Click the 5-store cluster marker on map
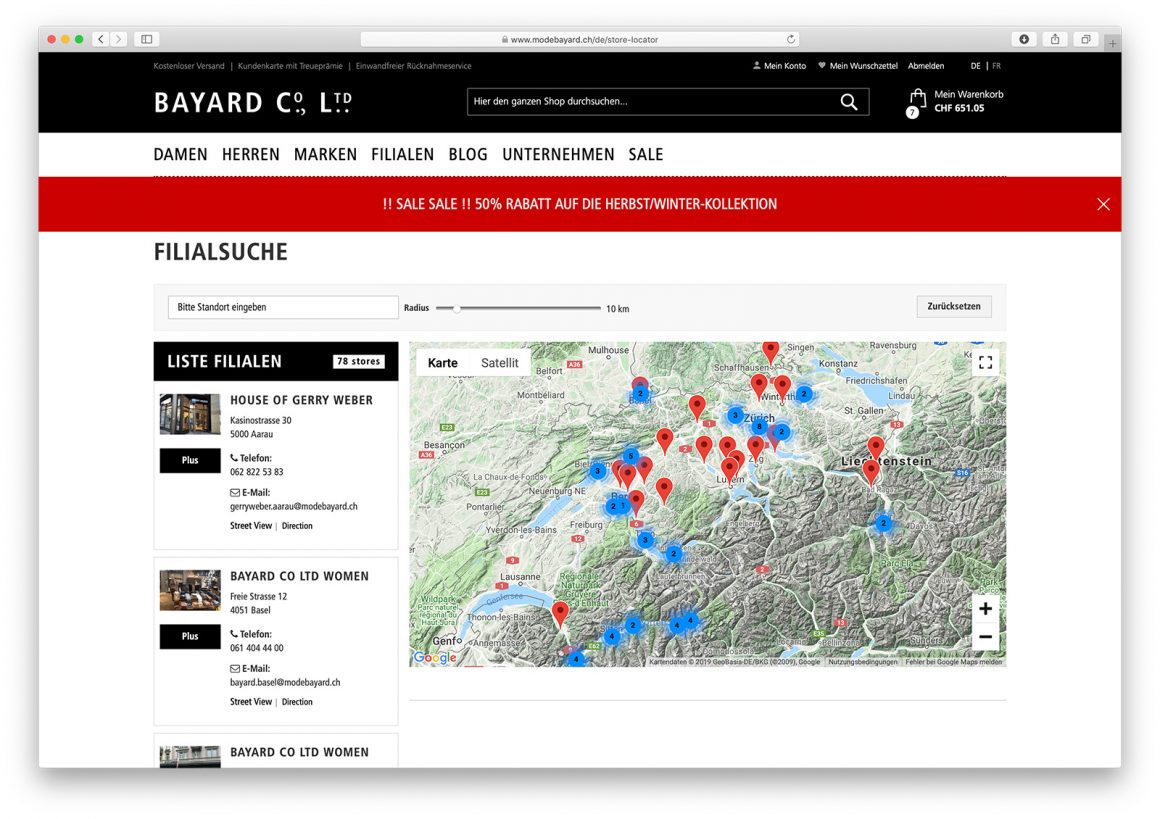Viewport: 1160px width, 819px height. point(630,456)
